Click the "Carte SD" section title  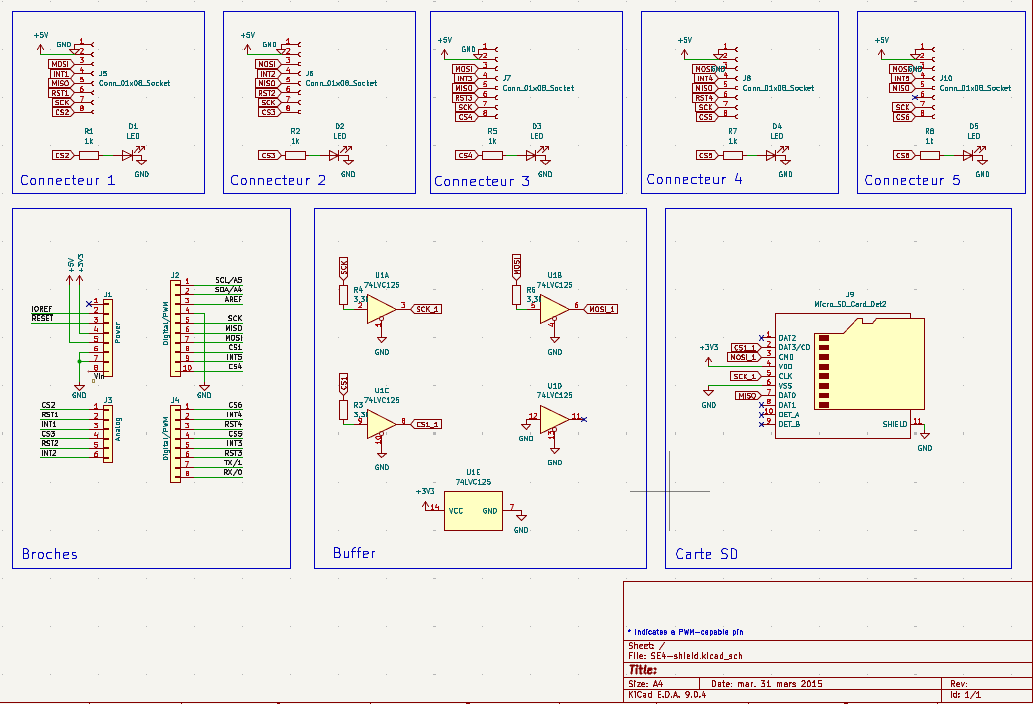(706, 554)
